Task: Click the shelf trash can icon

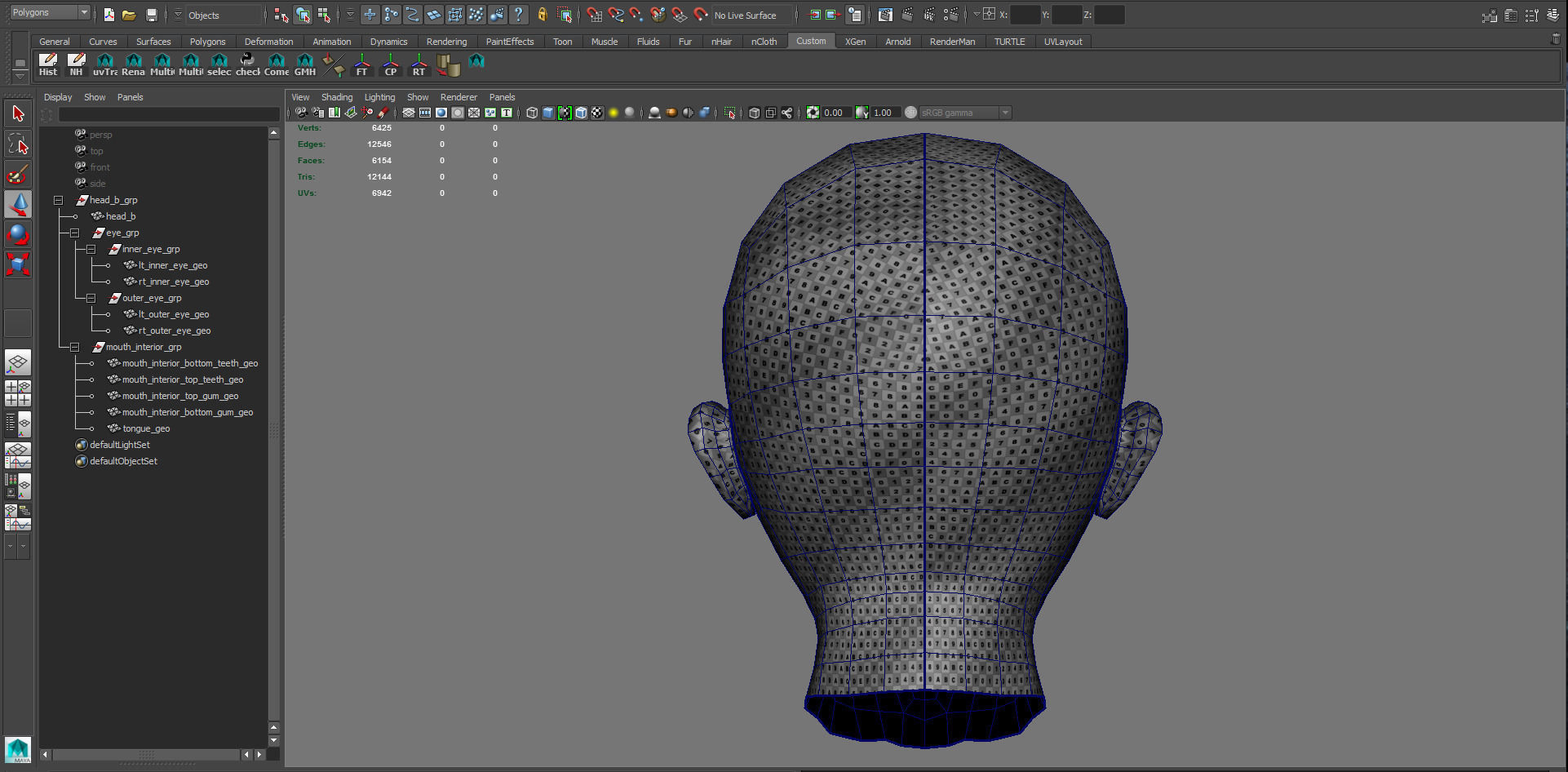Action: (x=1555, y=39)
